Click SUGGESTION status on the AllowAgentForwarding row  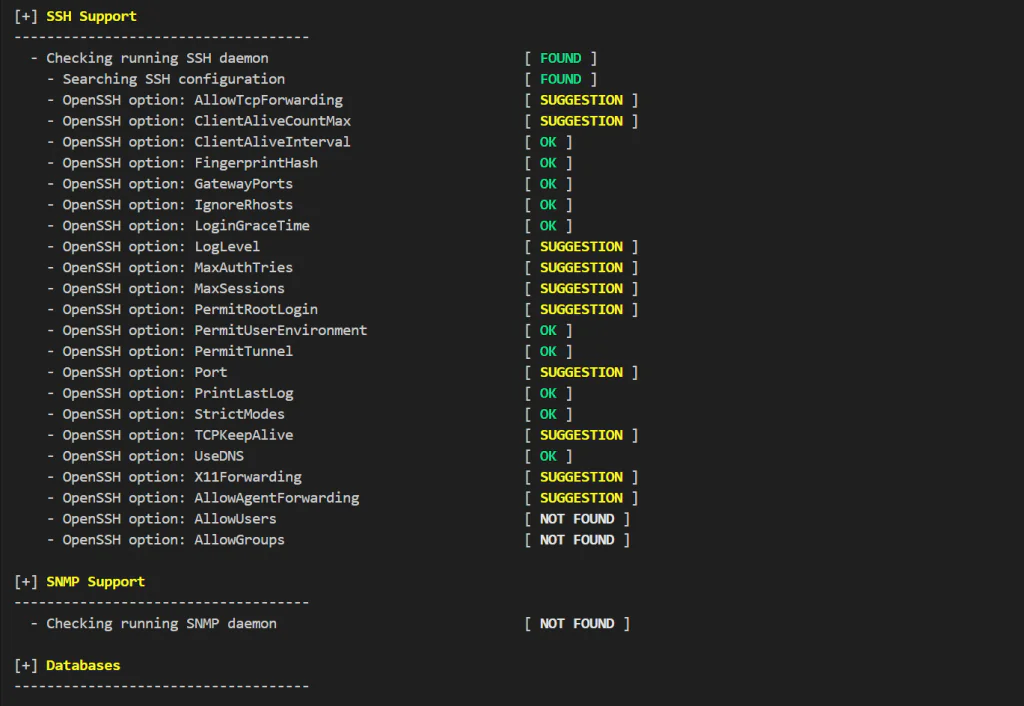[581, 498]
